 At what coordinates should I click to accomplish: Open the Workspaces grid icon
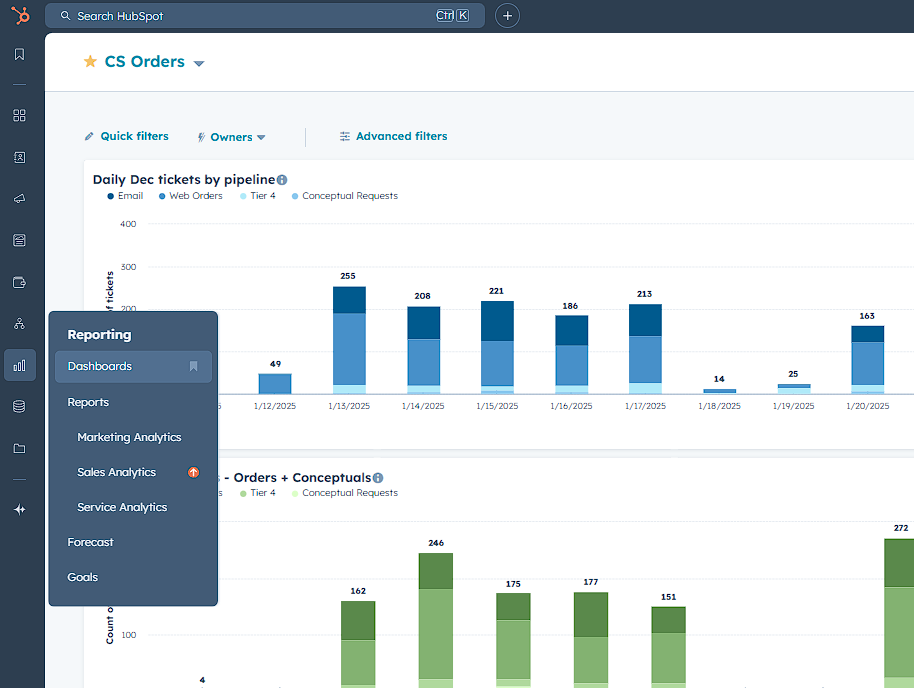point(19,115)
